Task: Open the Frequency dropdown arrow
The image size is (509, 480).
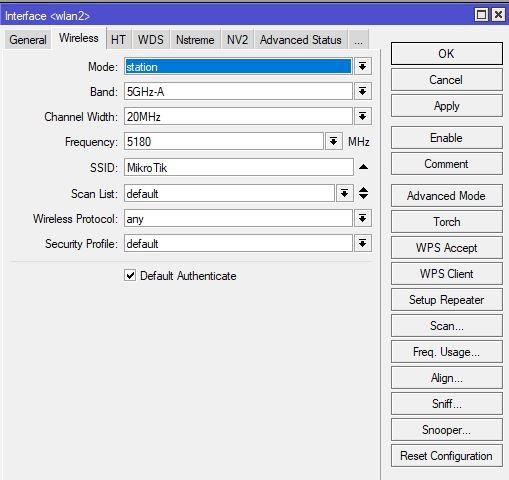Action: (x=333, y=141)
